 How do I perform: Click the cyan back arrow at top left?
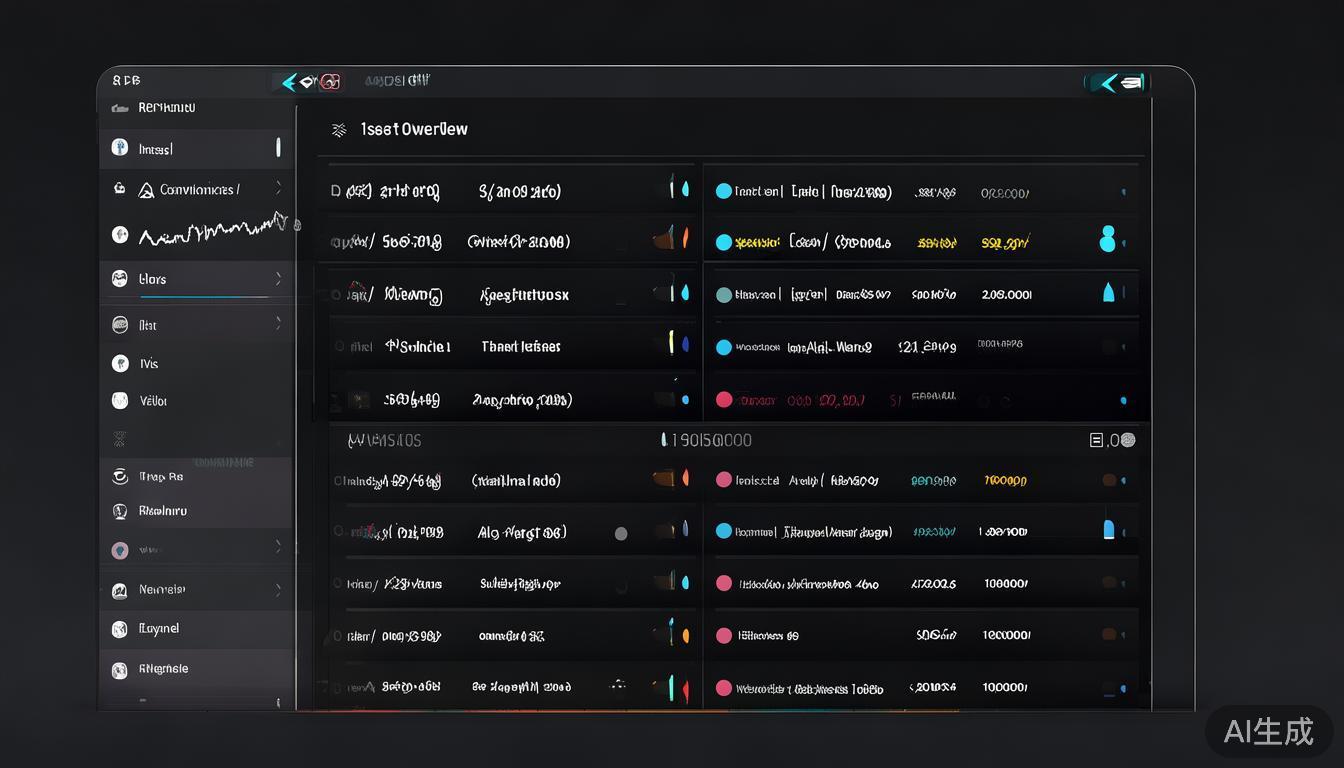click(290, 82)
